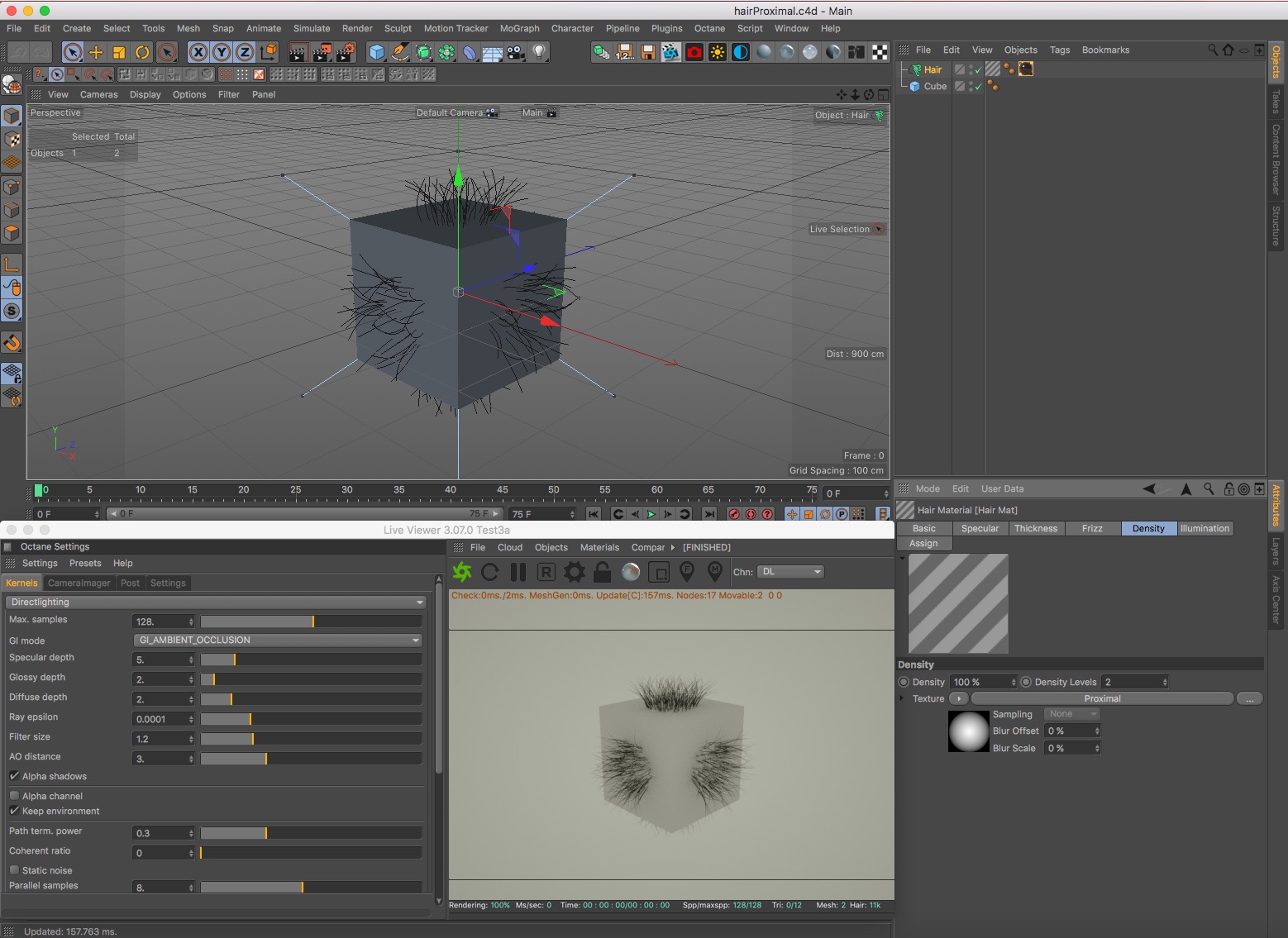Screen dimensions: 1288x938
Task: Open Octane settings gear icon
Action: [x=574, y=572]
